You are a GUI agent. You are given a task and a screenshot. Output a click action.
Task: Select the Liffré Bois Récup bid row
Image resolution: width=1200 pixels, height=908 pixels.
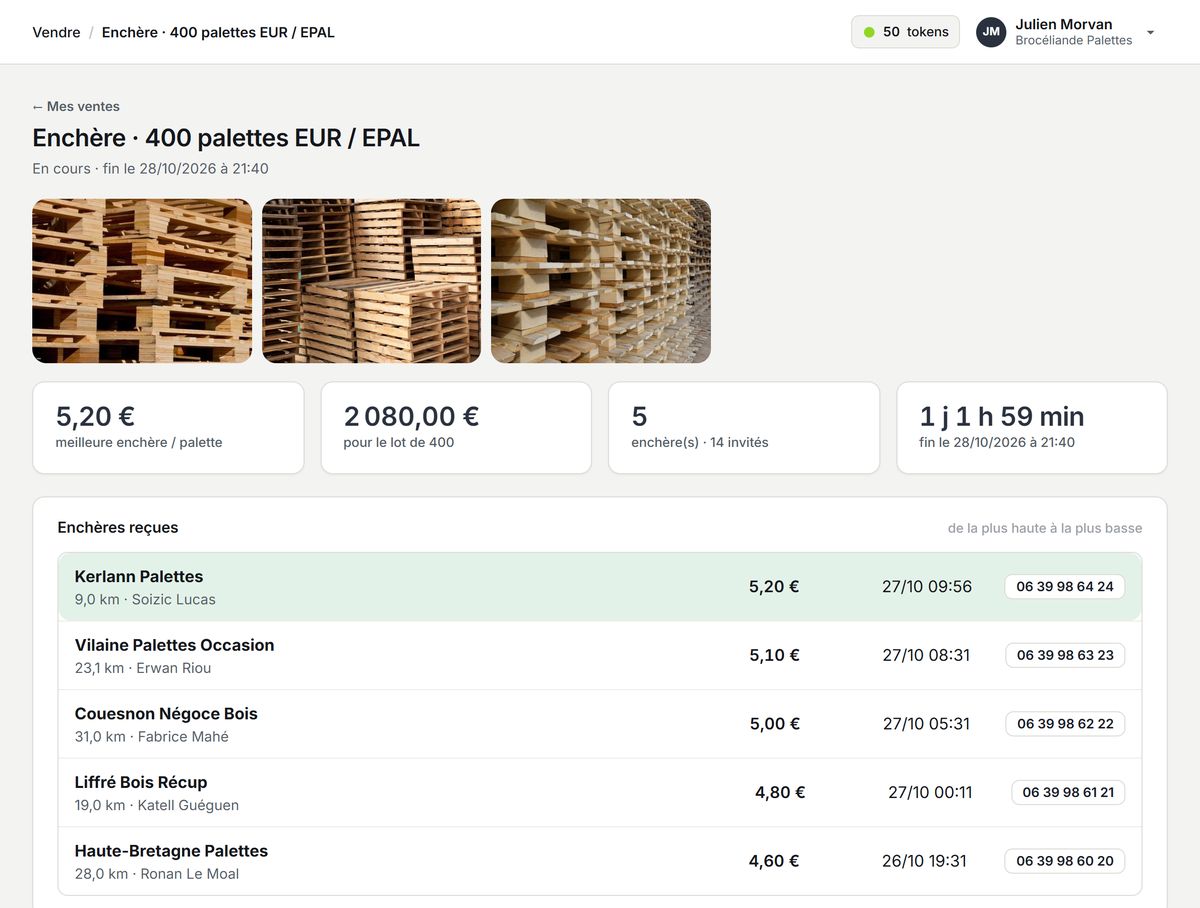(x=600, y=793)
